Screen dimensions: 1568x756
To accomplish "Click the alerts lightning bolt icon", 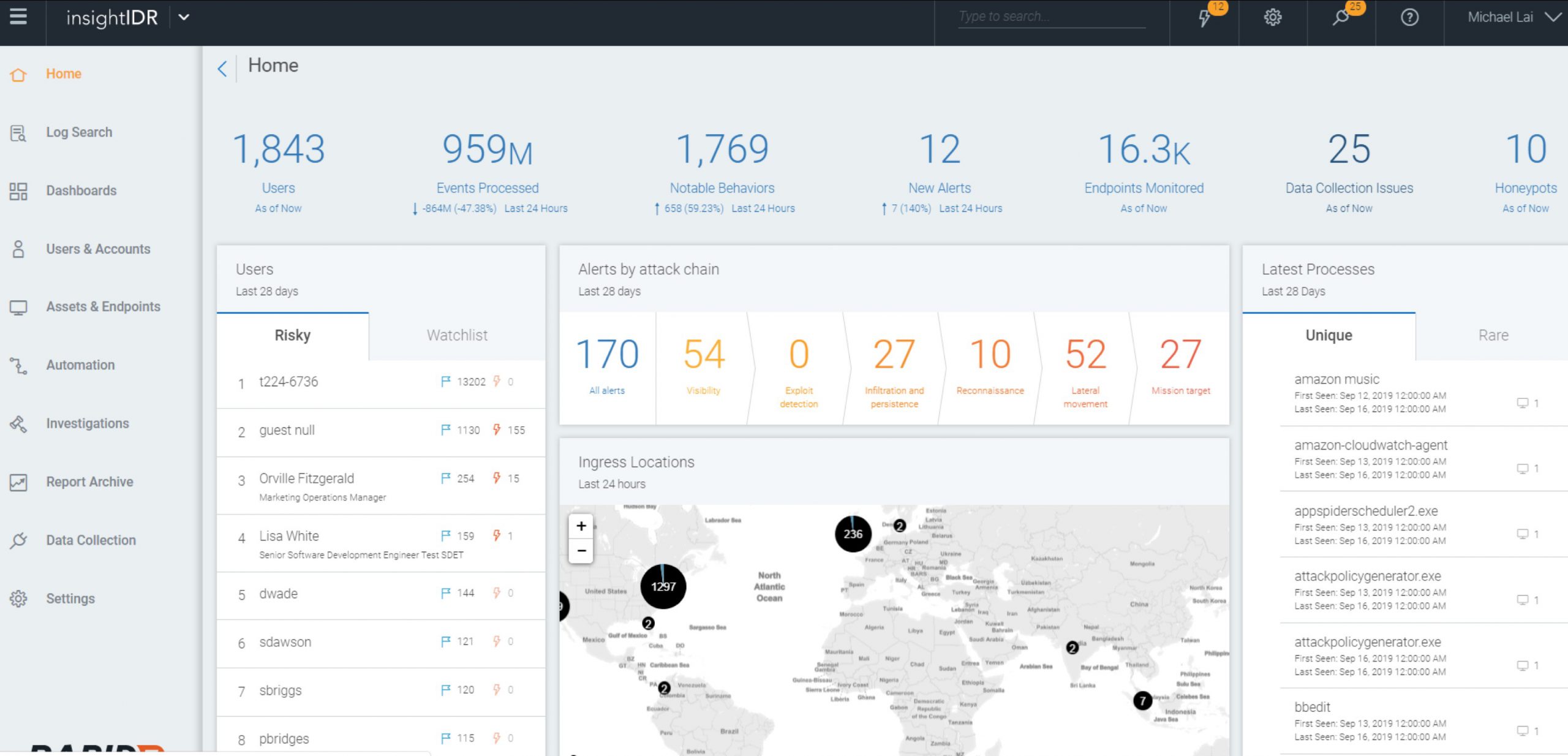I will point(1204,18).
